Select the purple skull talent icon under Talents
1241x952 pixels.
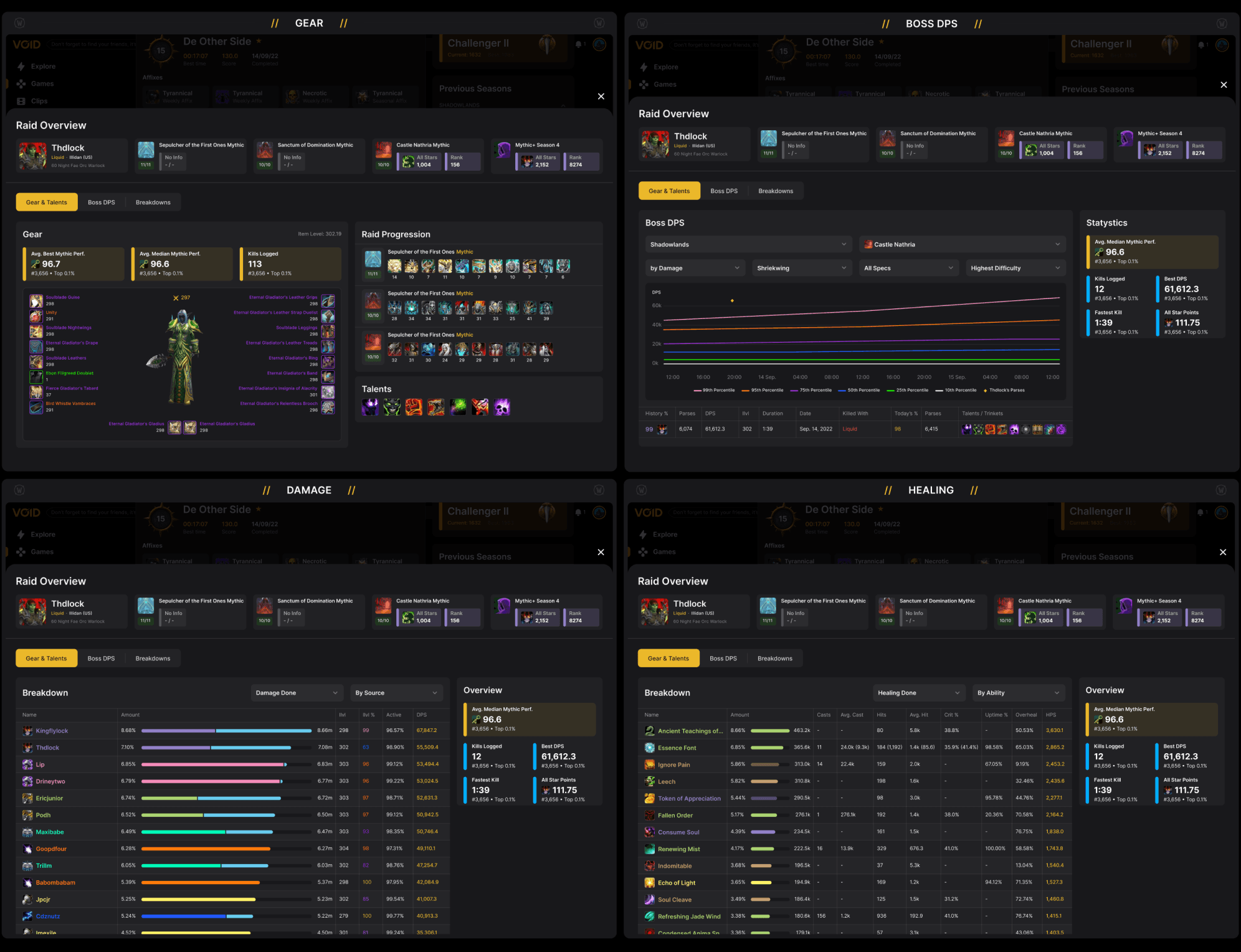[x=502, y=407]
